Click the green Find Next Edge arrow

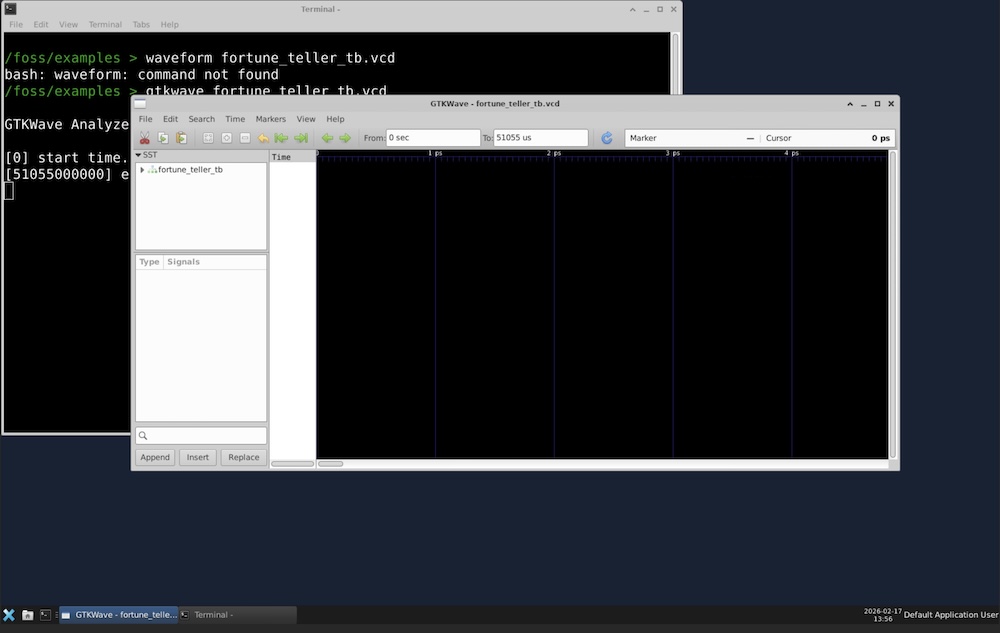coord(345,138)
